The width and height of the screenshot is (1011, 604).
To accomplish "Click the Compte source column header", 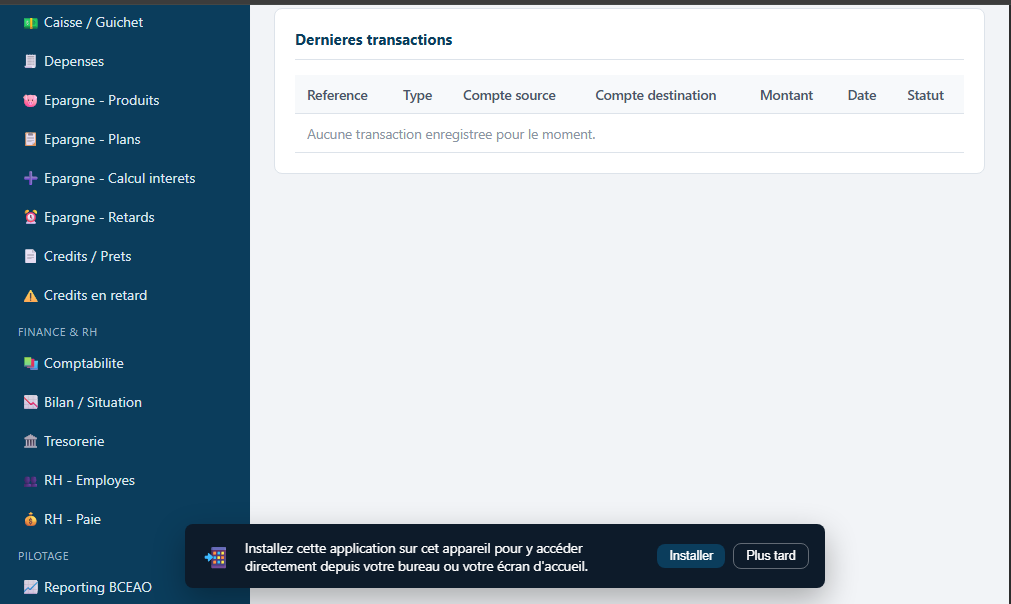I will tap(509, 95).
